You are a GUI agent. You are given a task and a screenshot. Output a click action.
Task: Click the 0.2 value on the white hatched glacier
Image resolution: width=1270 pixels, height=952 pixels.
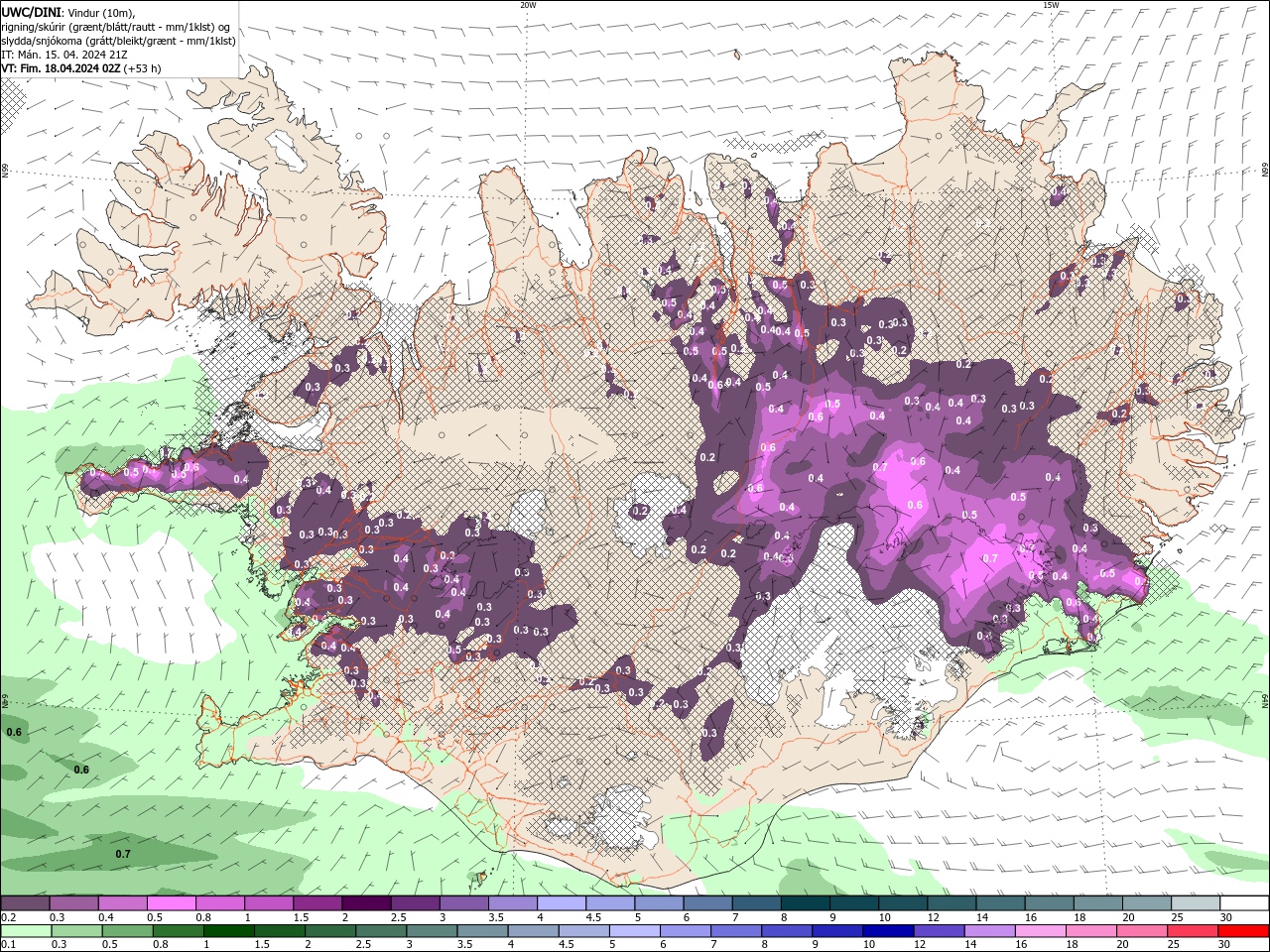point(640,511)
